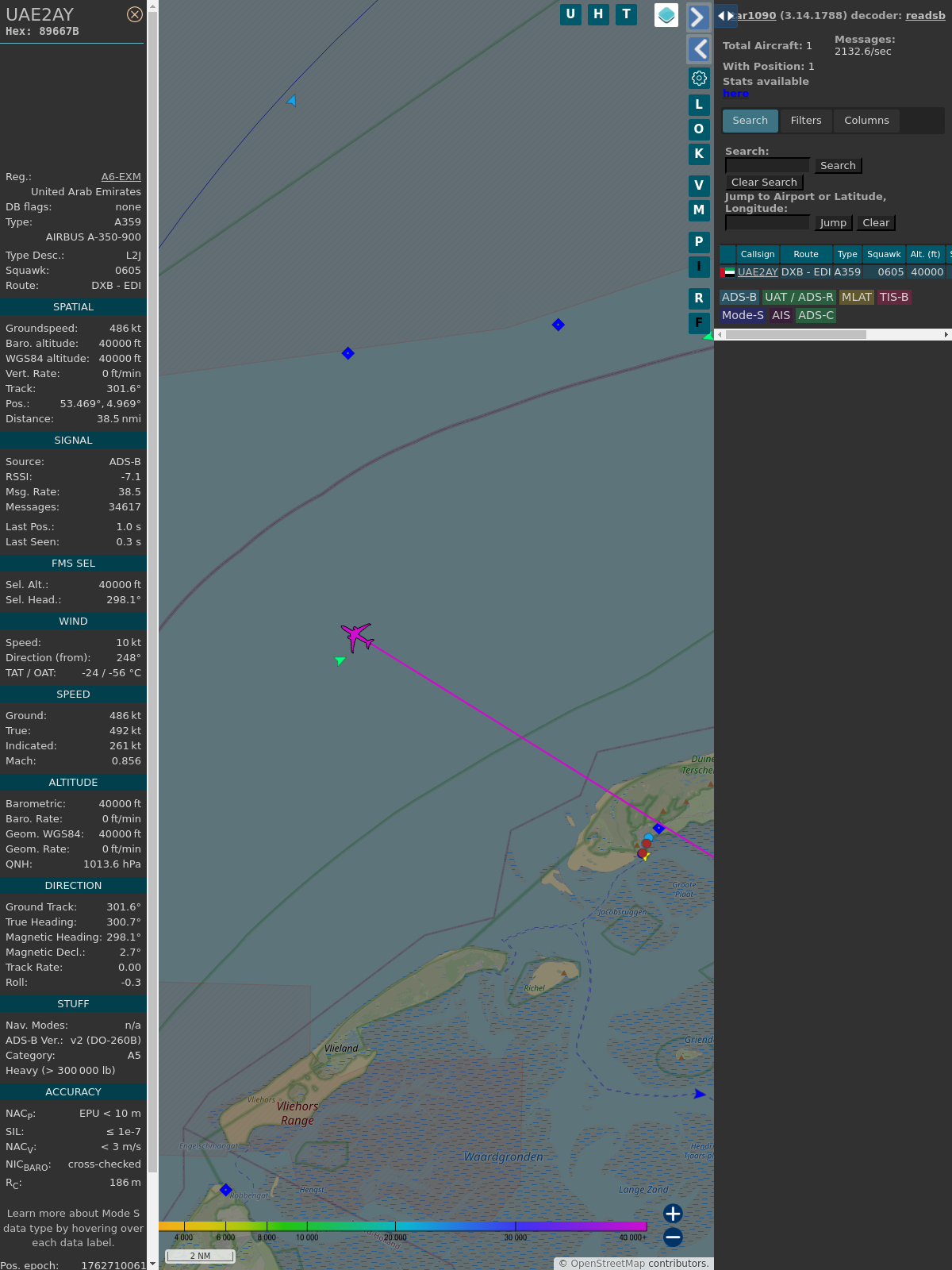This screenshot has width=952, height=1270.
Task: Toggle the sidebar width arrows
Action: [x=725, y=16]
